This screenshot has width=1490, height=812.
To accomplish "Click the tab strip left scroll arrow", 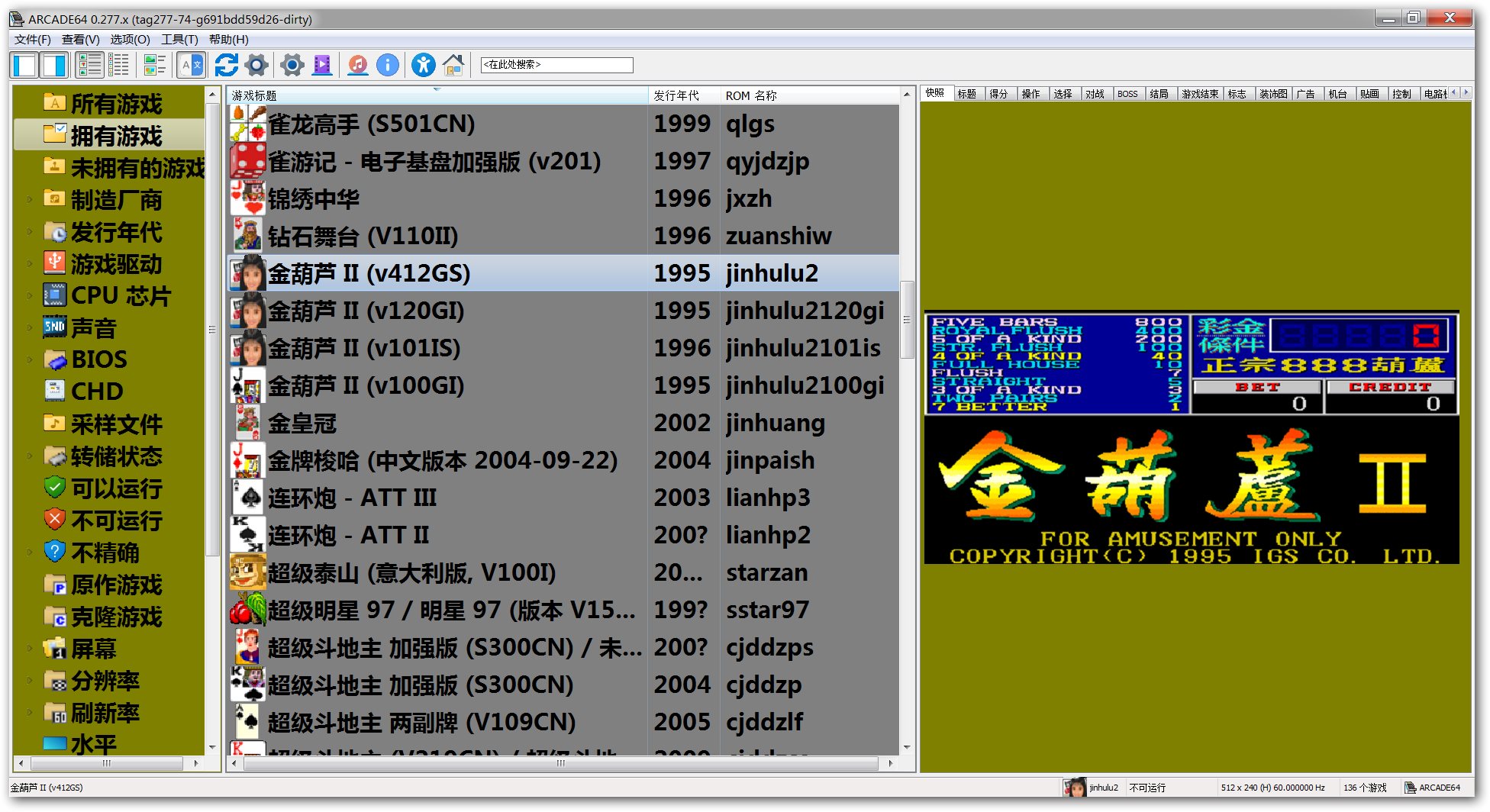I will click(x=1454, y=92).
